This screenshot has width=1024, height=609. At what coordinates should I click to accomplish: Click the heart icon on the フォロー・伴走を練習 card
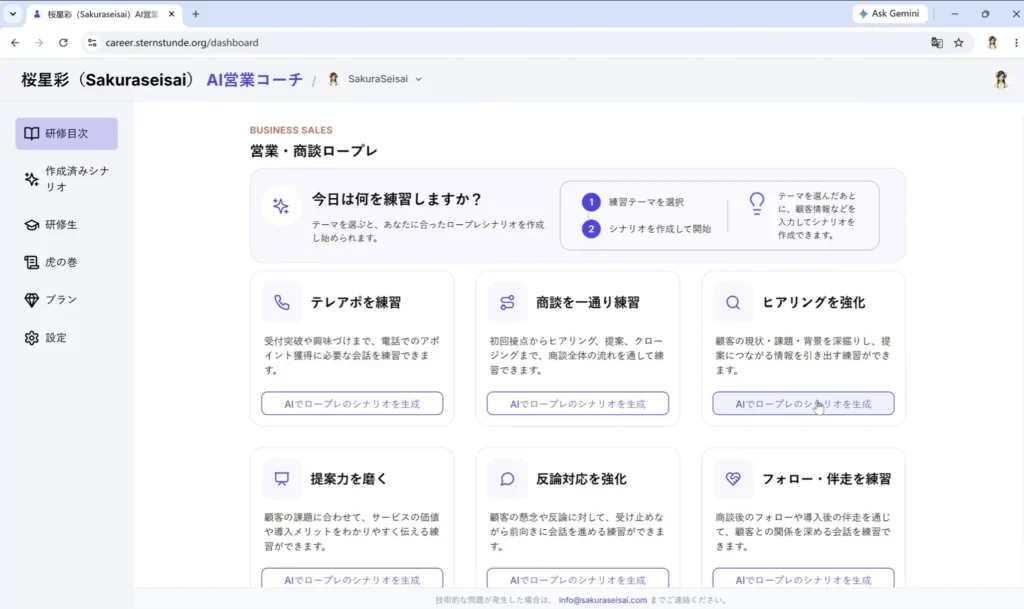(733, 478)
